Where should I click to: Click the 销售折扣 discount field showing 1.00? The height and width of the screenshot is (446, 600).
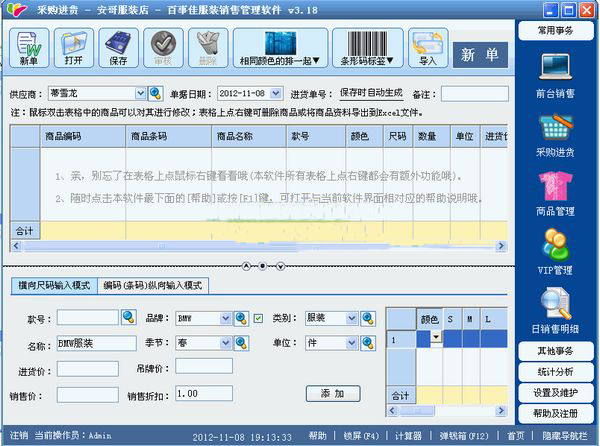tap(204, 393)
